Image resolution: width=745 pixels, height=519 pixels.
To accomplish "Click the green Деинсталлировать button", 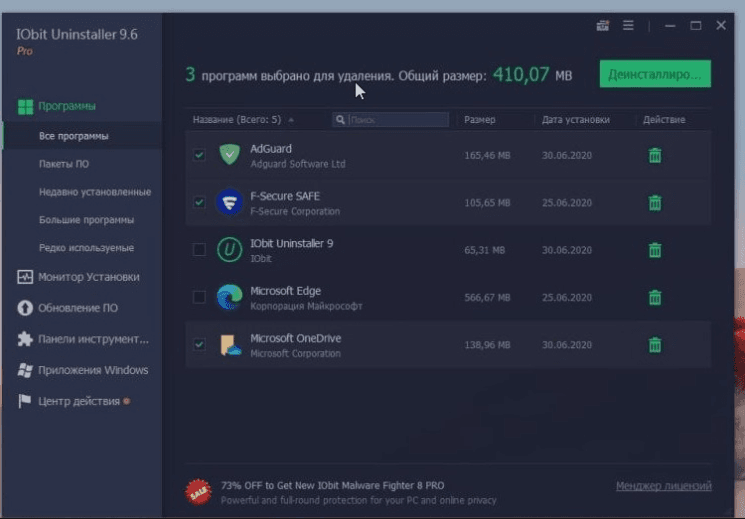I will click(655, 74).
